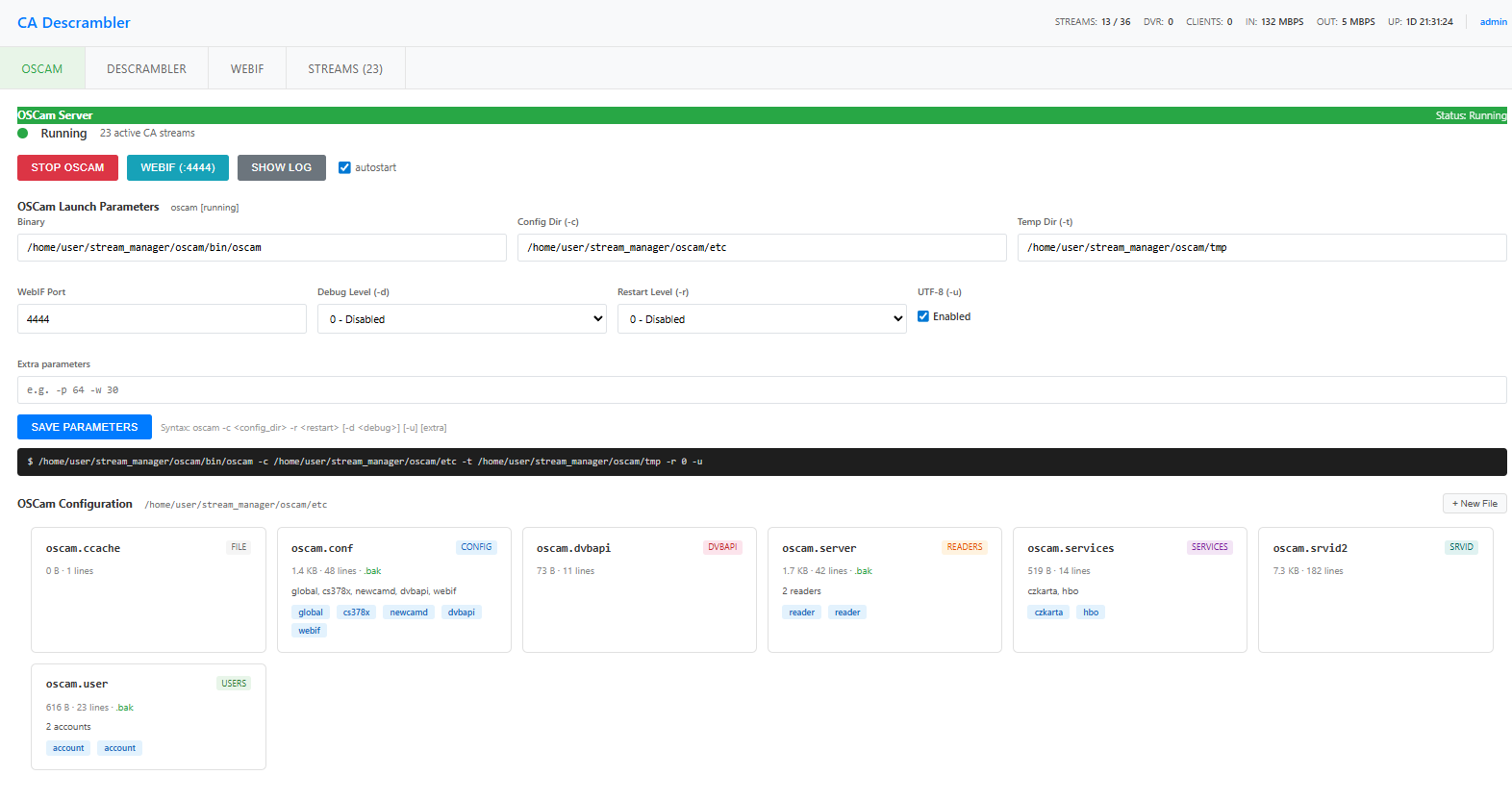Image resolution: width=1512 pixels, height=800 pixels.
Task: Click the STOP OSCAM button
Action: (67, 167)
